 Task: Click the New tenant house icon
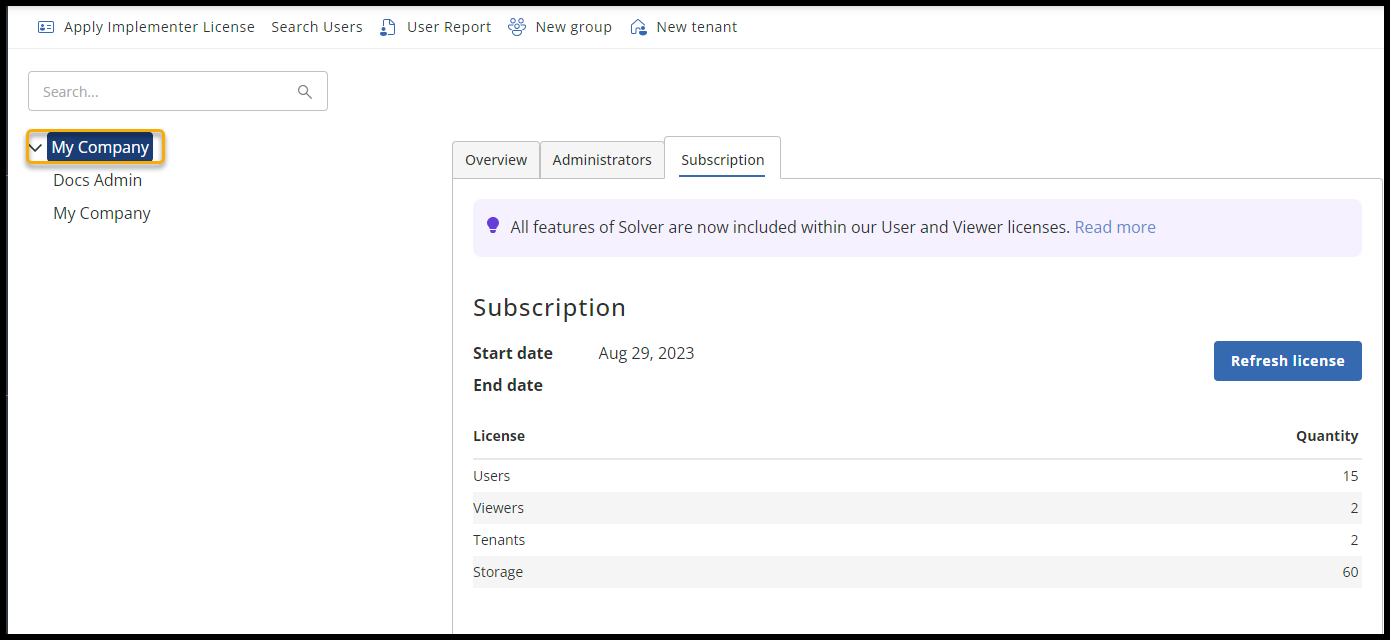[x=638, y=27]
